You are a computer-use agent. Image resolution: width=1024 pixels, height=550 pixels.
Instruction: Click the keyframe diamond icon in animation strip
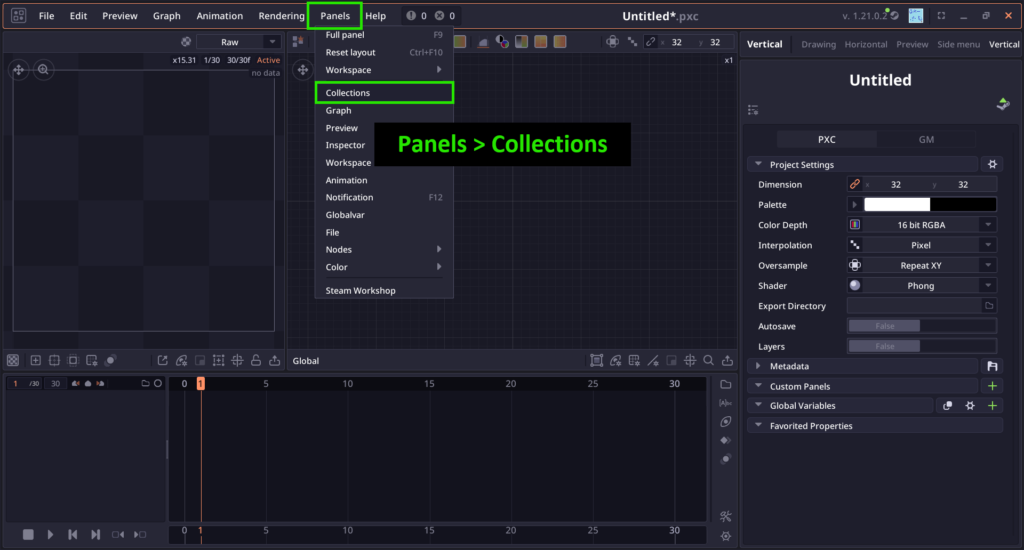click(726, 440)
